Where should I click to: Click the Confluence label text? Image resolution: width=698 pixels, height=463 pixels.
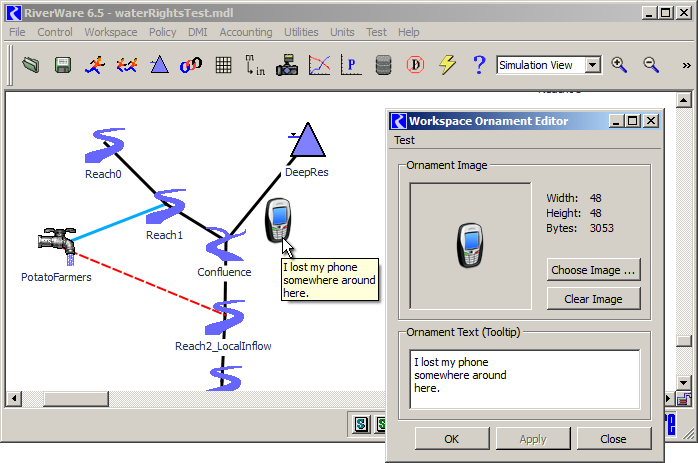click(224, 272)
